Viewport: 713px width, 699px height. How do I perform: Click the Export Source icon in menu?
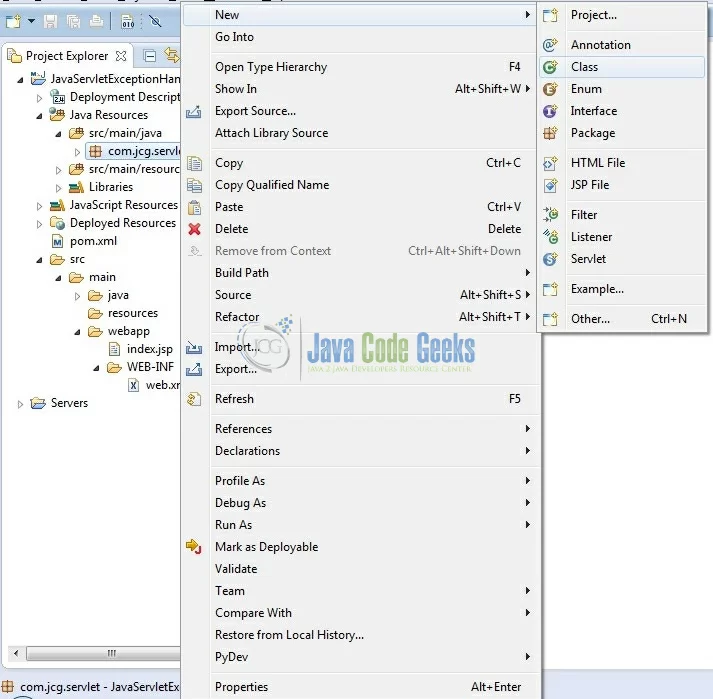point(194,111)
